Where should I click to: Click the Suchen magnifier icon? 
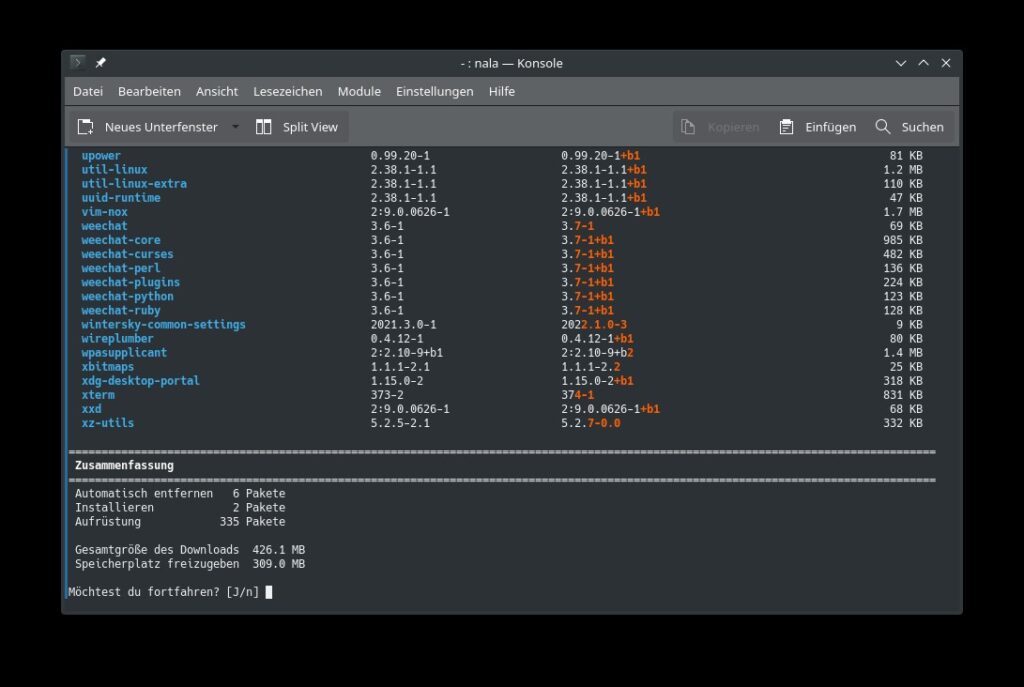pos(882,127)
